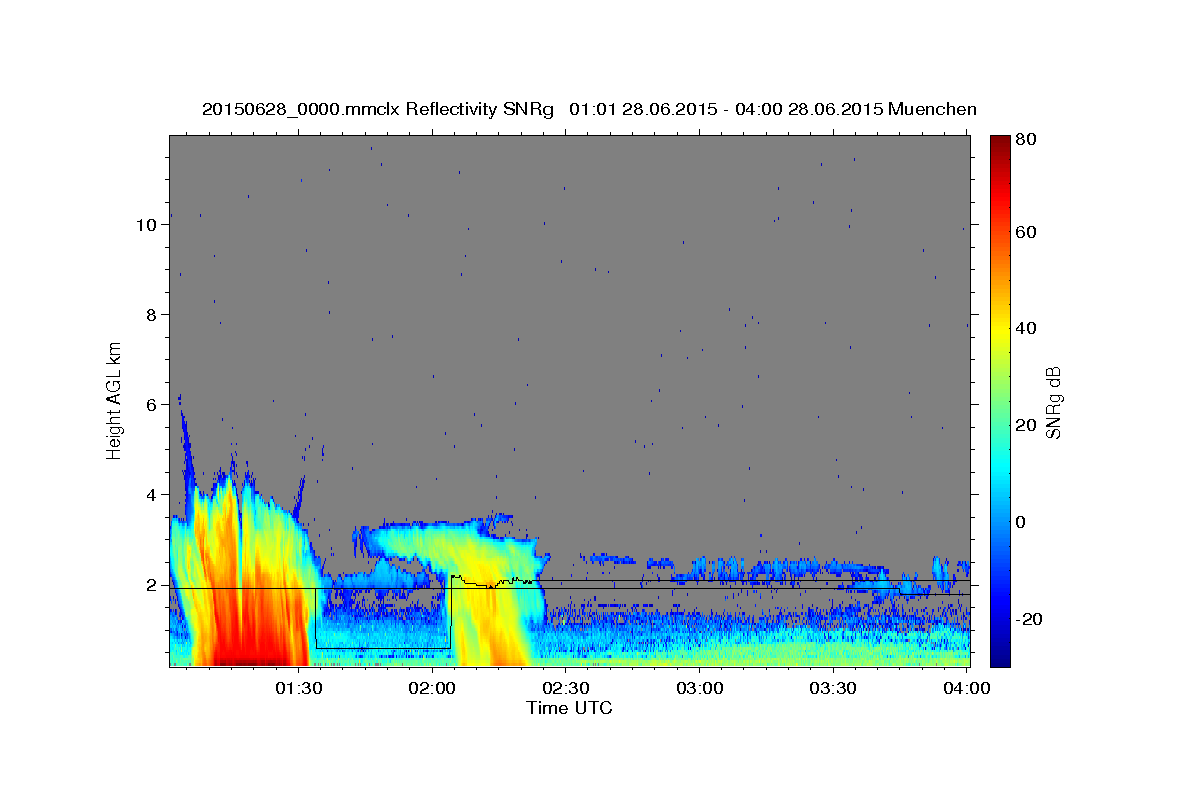Screen dimensions: 1200x800
Task: Click the 04:00 time tick label
Action: 965,688
